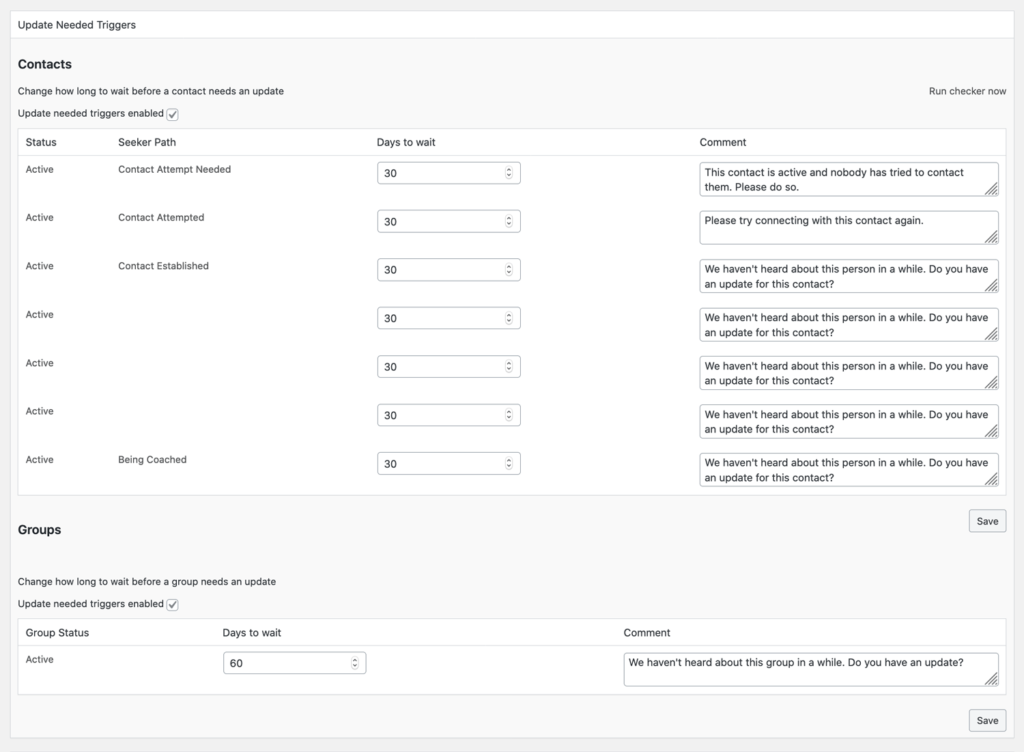Click the Run checker now link

[x=967, y=90]
